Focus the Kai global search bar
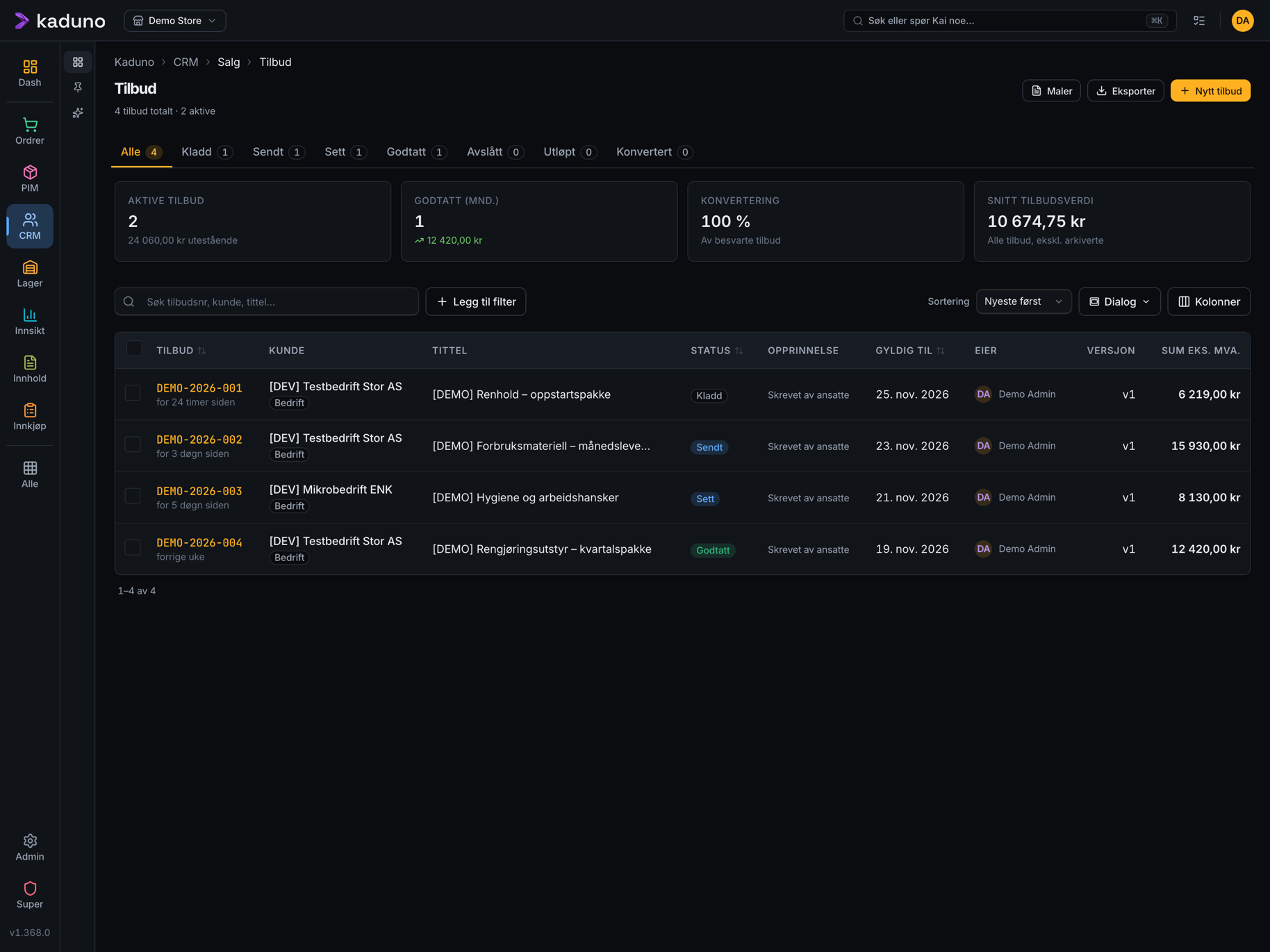This screenshot has height=952, width=1270. pos(1009,21)
